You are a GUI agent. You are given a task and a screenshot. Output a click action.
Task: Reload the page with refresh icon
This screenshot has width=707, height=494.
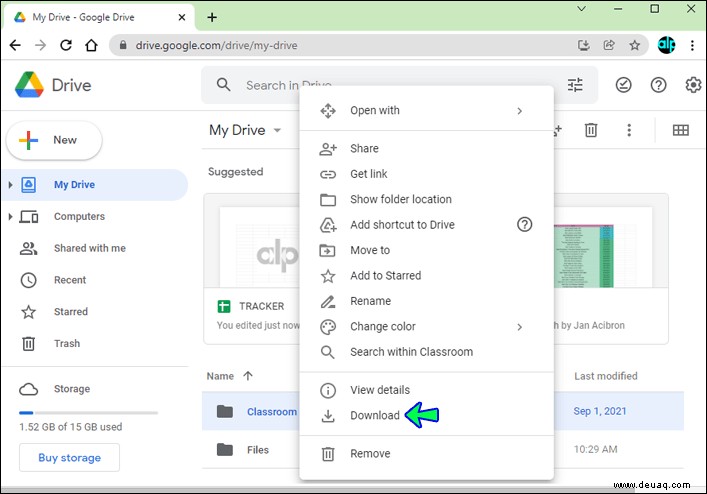click(66, 45)
